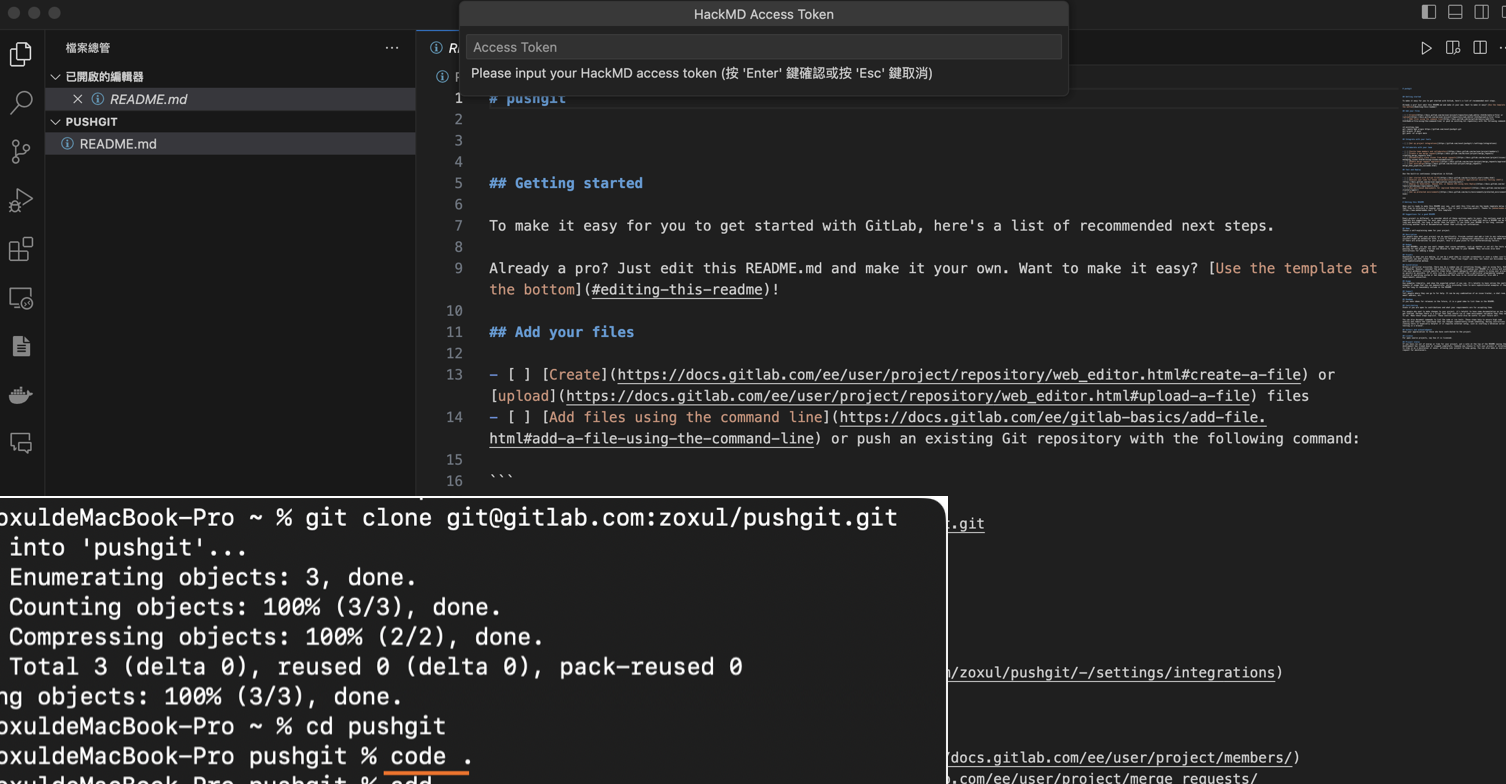Open Markdown preview to the side
This screenshot has height=784, width=1506.
pos(1453,48)
